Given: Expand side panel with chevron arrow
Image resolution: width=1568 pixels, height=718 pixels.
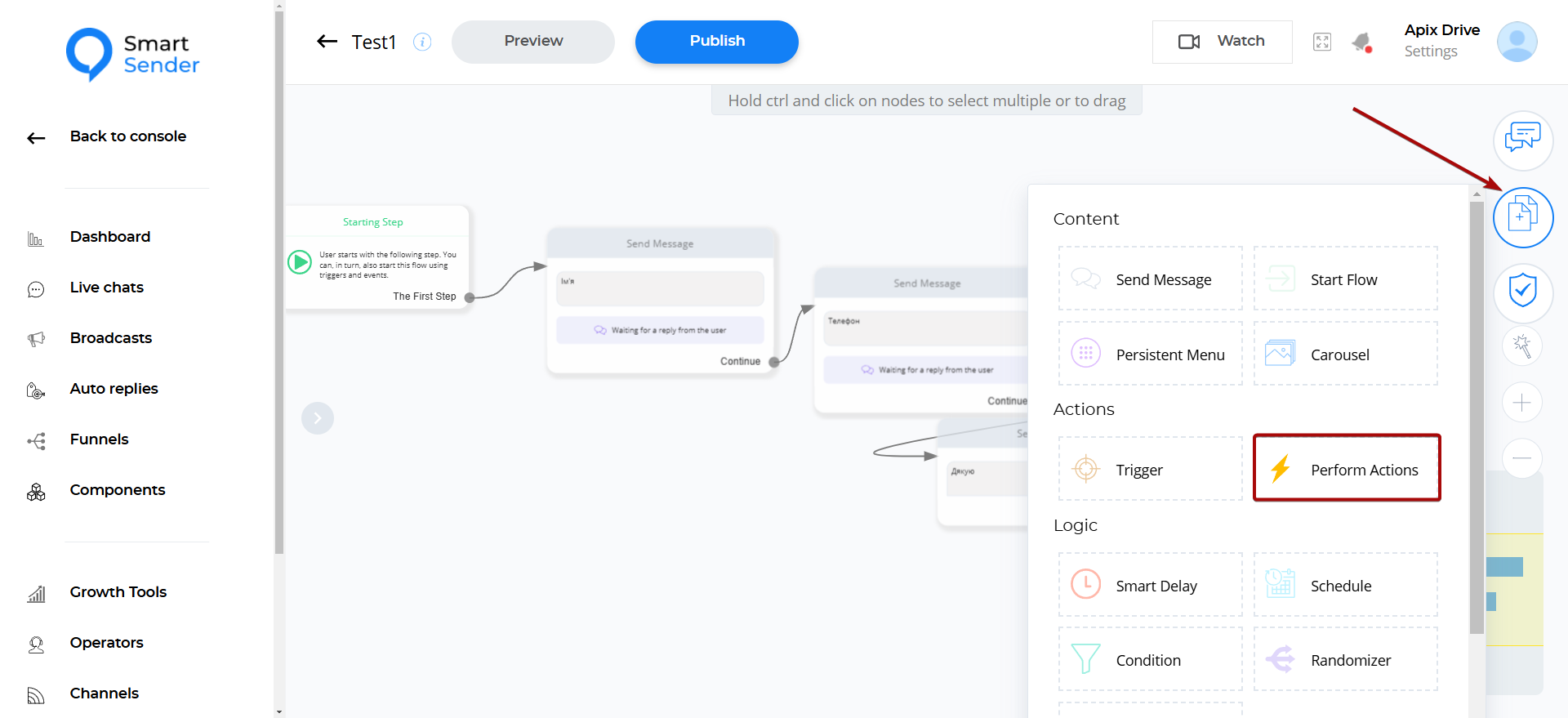Looking at the screenshot, I should pos(318,418).
